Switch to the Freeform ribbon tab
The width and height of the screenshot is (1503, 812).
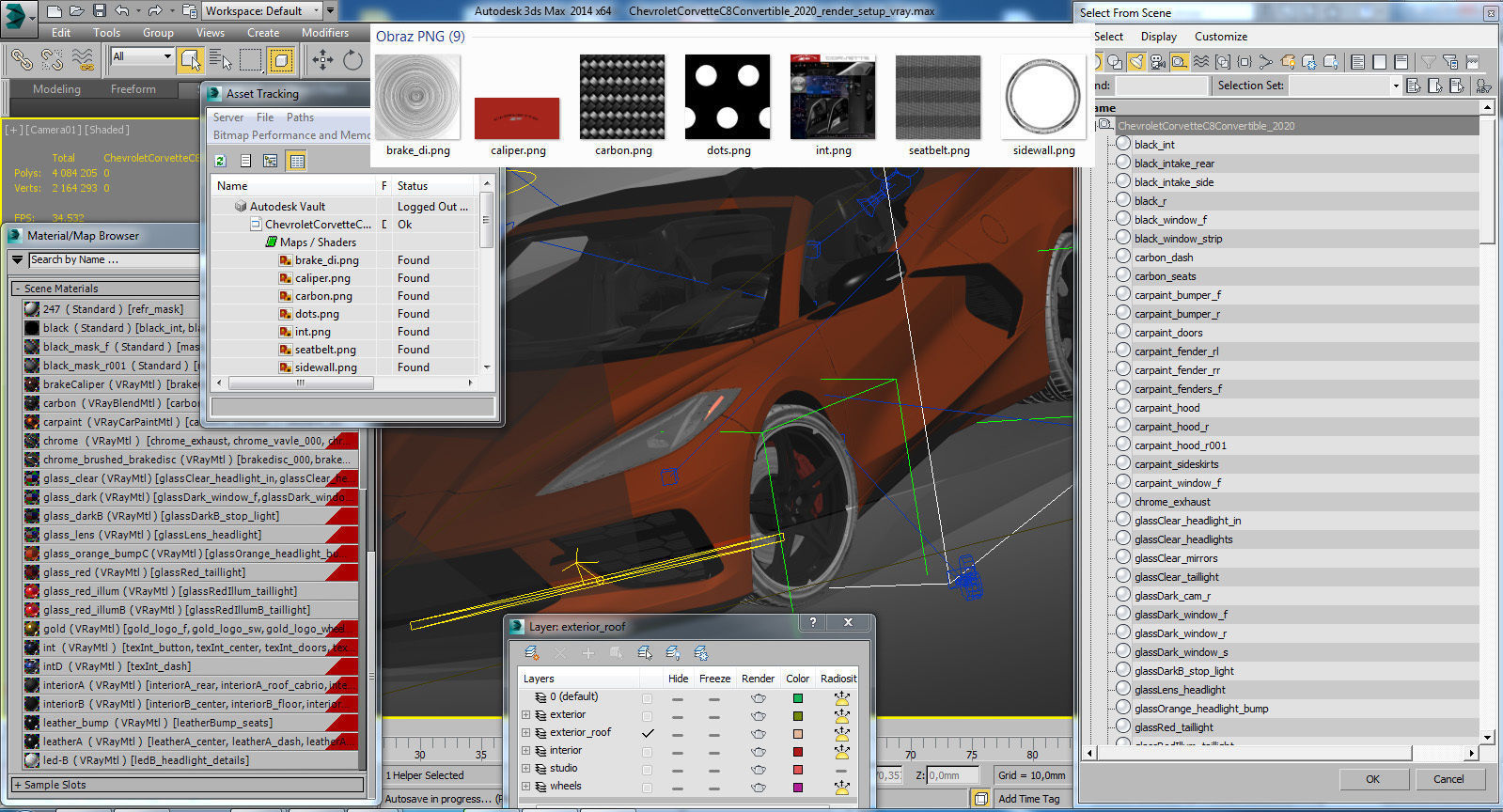133,89
